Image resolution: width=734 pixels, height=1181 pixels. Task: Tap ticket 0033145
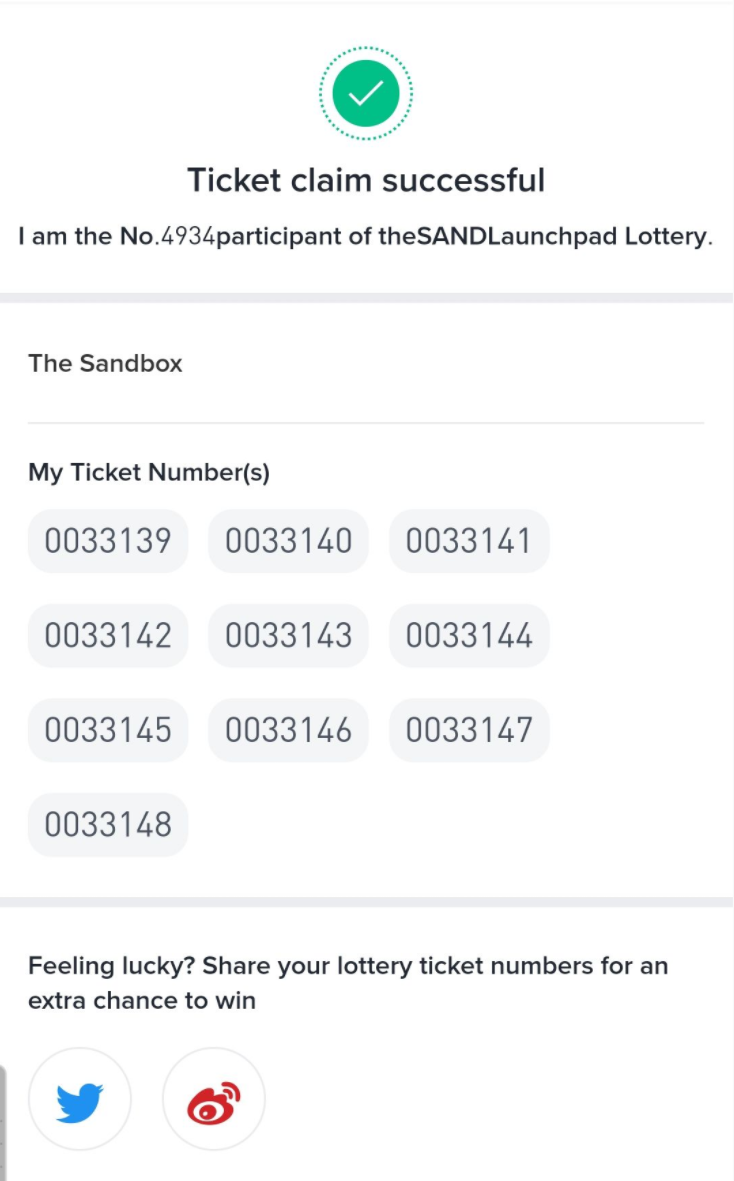(108, 730)
